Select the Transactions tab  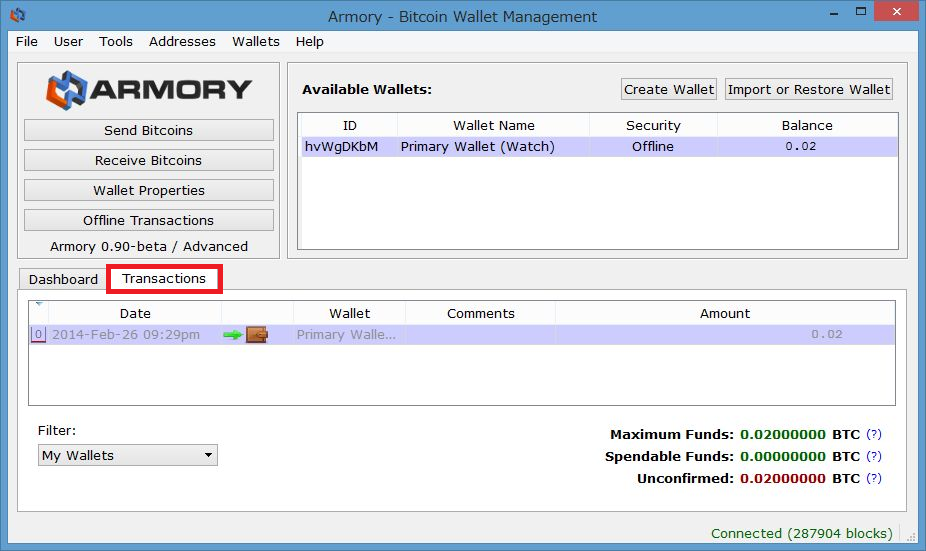(164, 279)
